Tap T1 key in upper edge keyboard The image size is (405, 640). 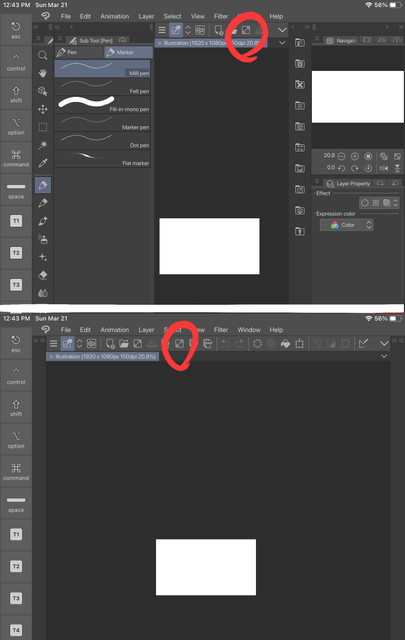click(x=16, y=221)
